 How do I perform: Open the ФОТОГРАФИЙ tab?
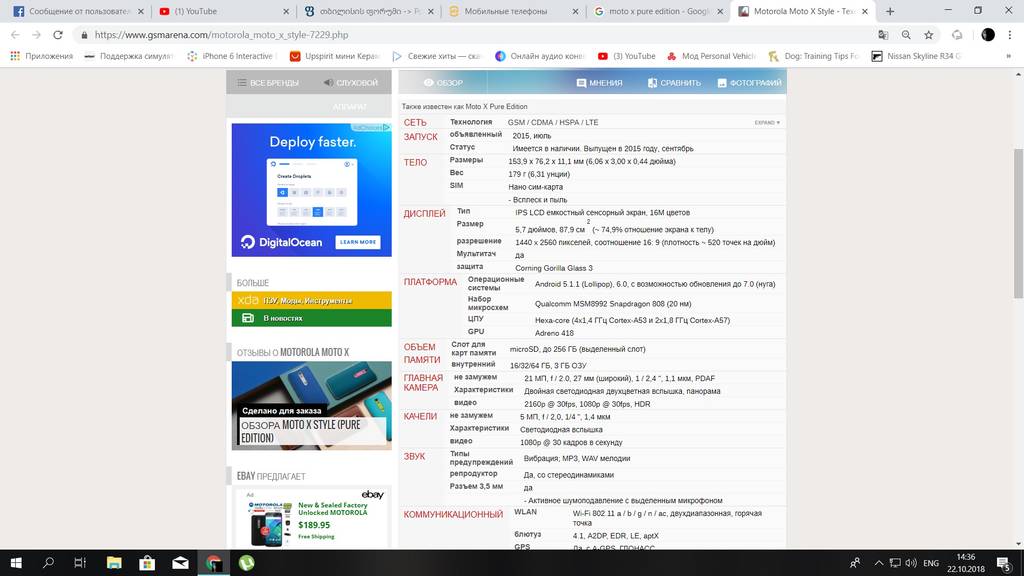749,83
